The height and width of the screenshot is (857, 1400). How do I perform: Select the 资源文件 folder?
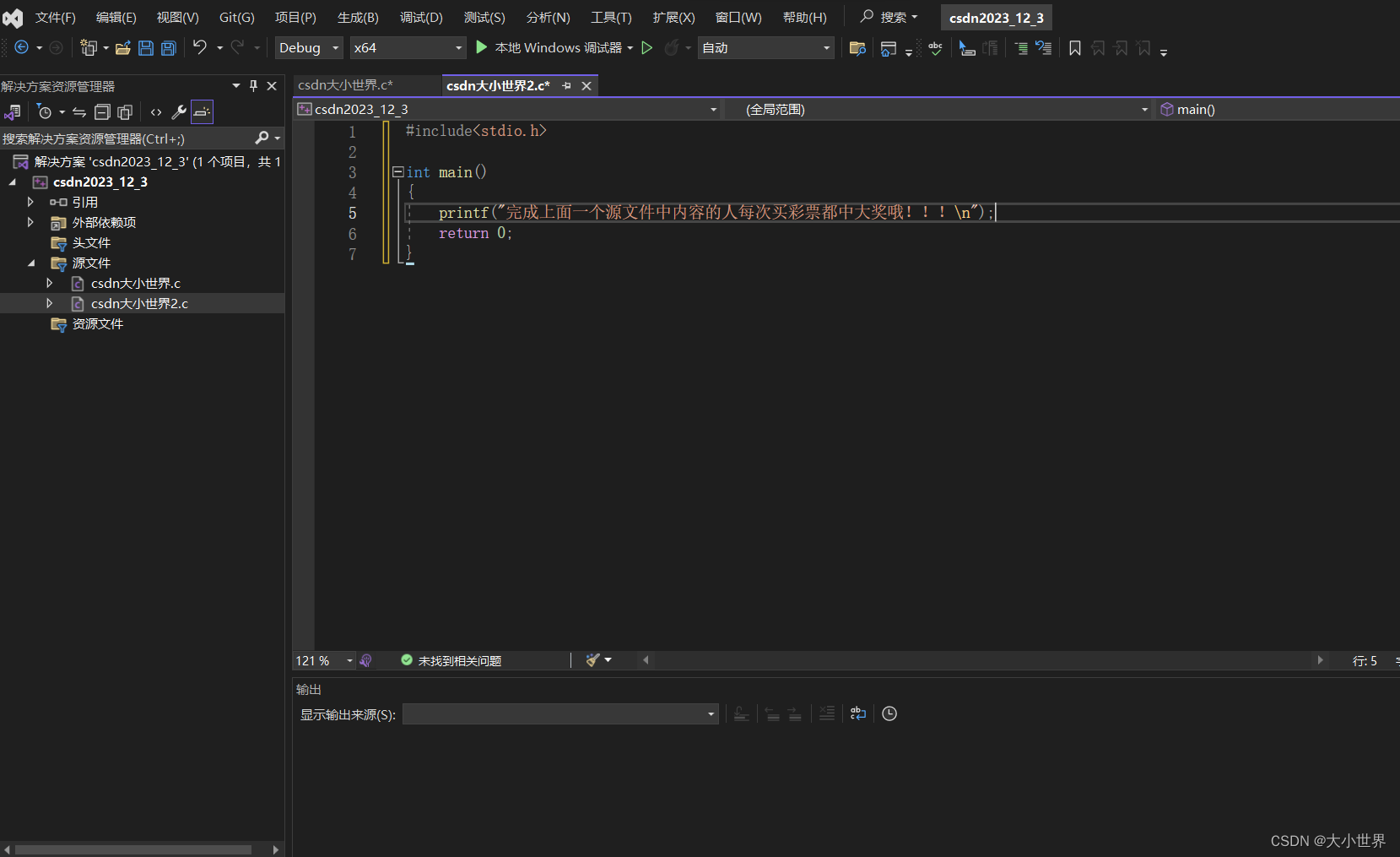(98, 323)
